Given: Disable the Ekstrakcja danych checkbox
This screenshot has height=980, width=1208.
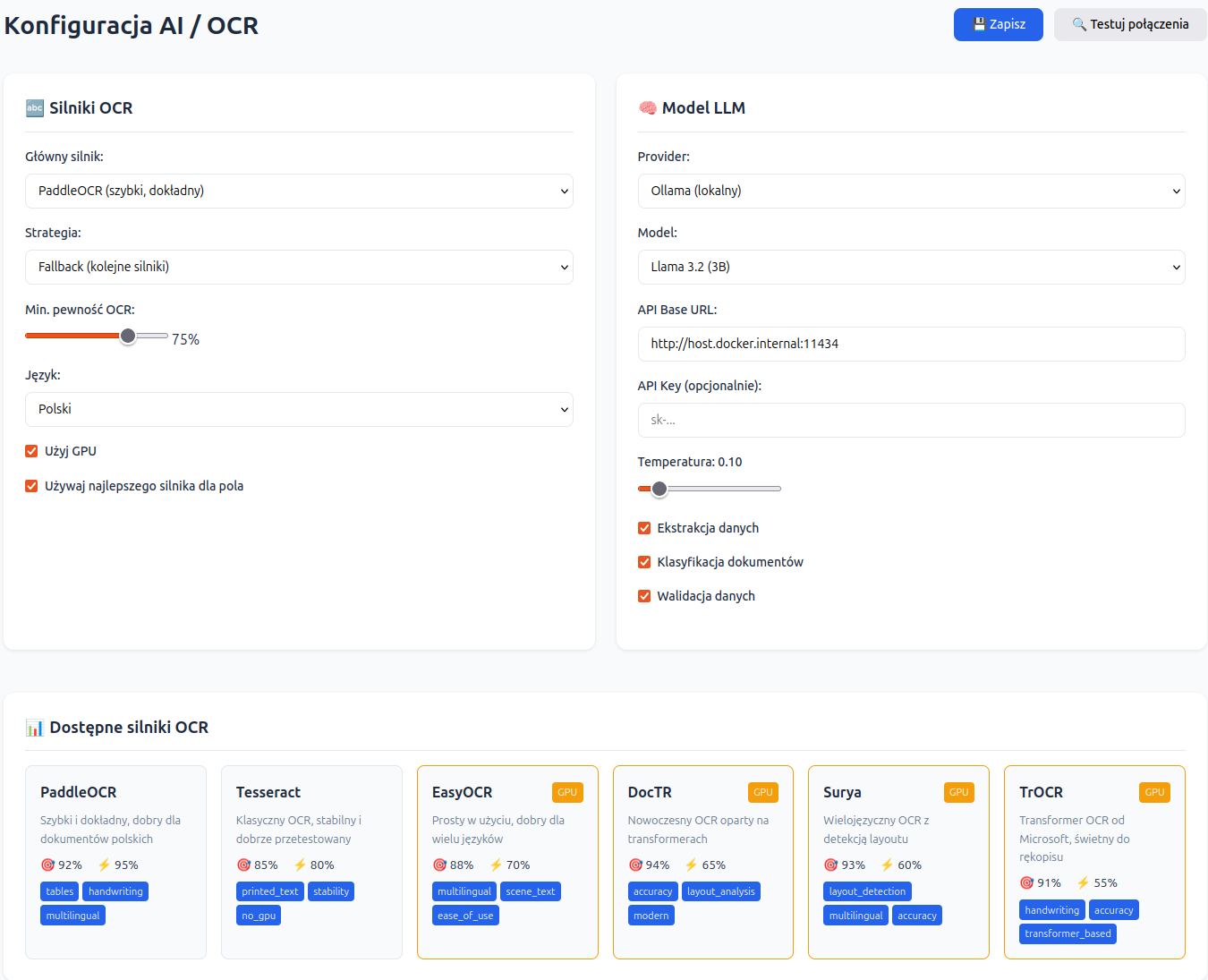Looking at the screenshot, I should click(x=644, y=528).
